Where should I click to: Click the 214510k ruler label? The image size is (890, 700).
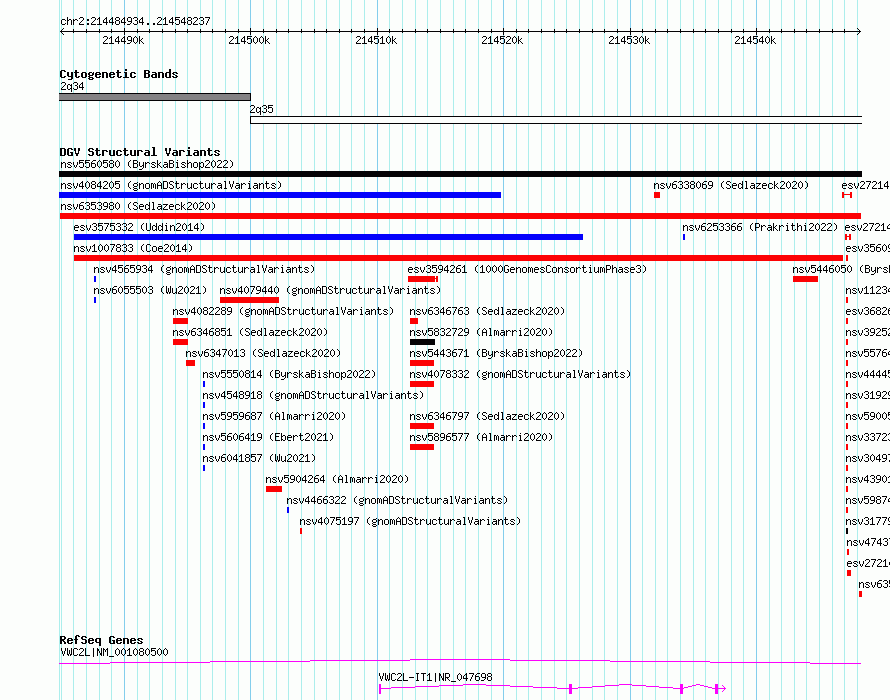[x=376, y=40]
